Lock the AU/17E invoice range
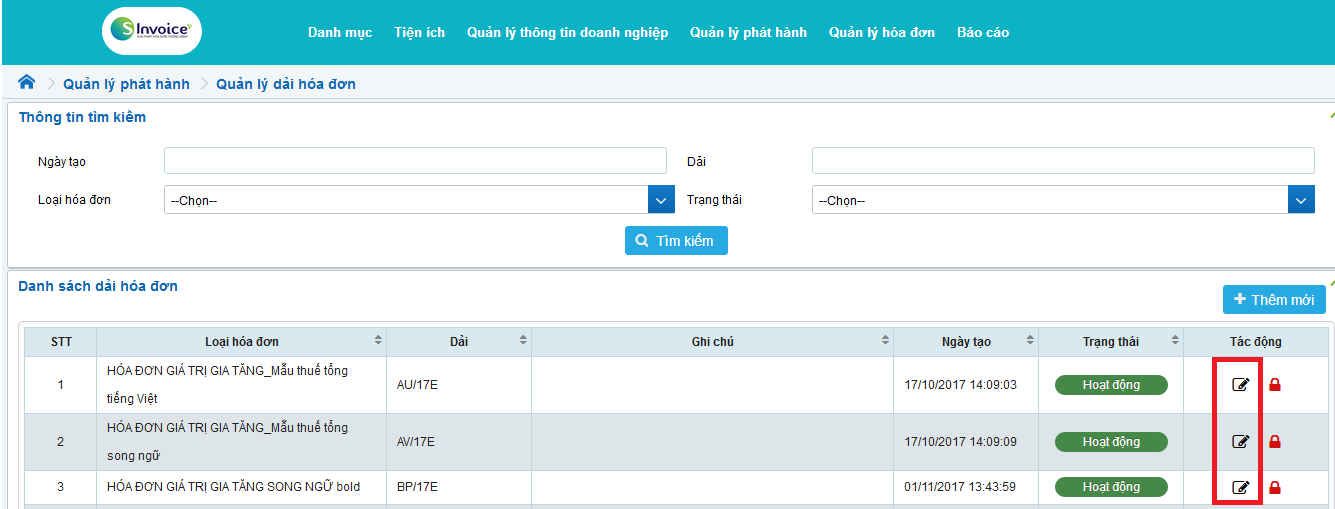Screen dimensions: 1335x509 pyautogui.click(x=1274, y=385)
